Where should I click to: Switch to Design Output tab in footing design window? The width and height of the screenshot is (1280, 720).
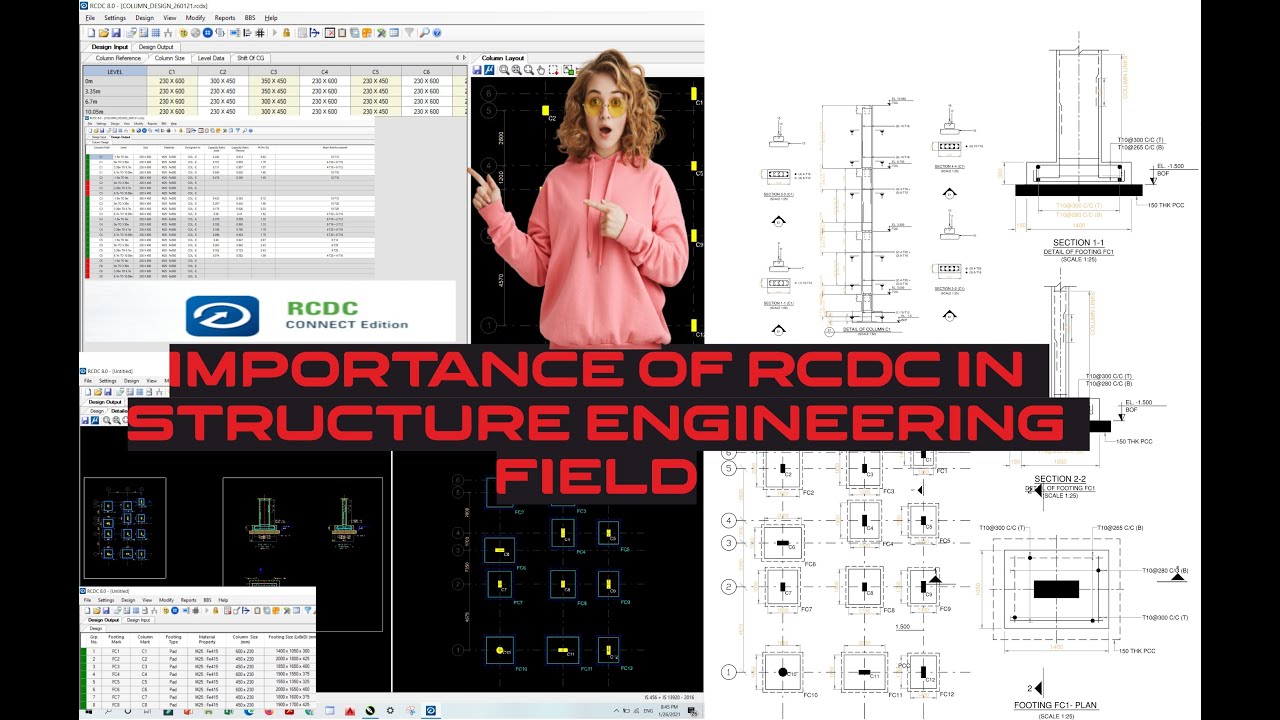[103, 620]
